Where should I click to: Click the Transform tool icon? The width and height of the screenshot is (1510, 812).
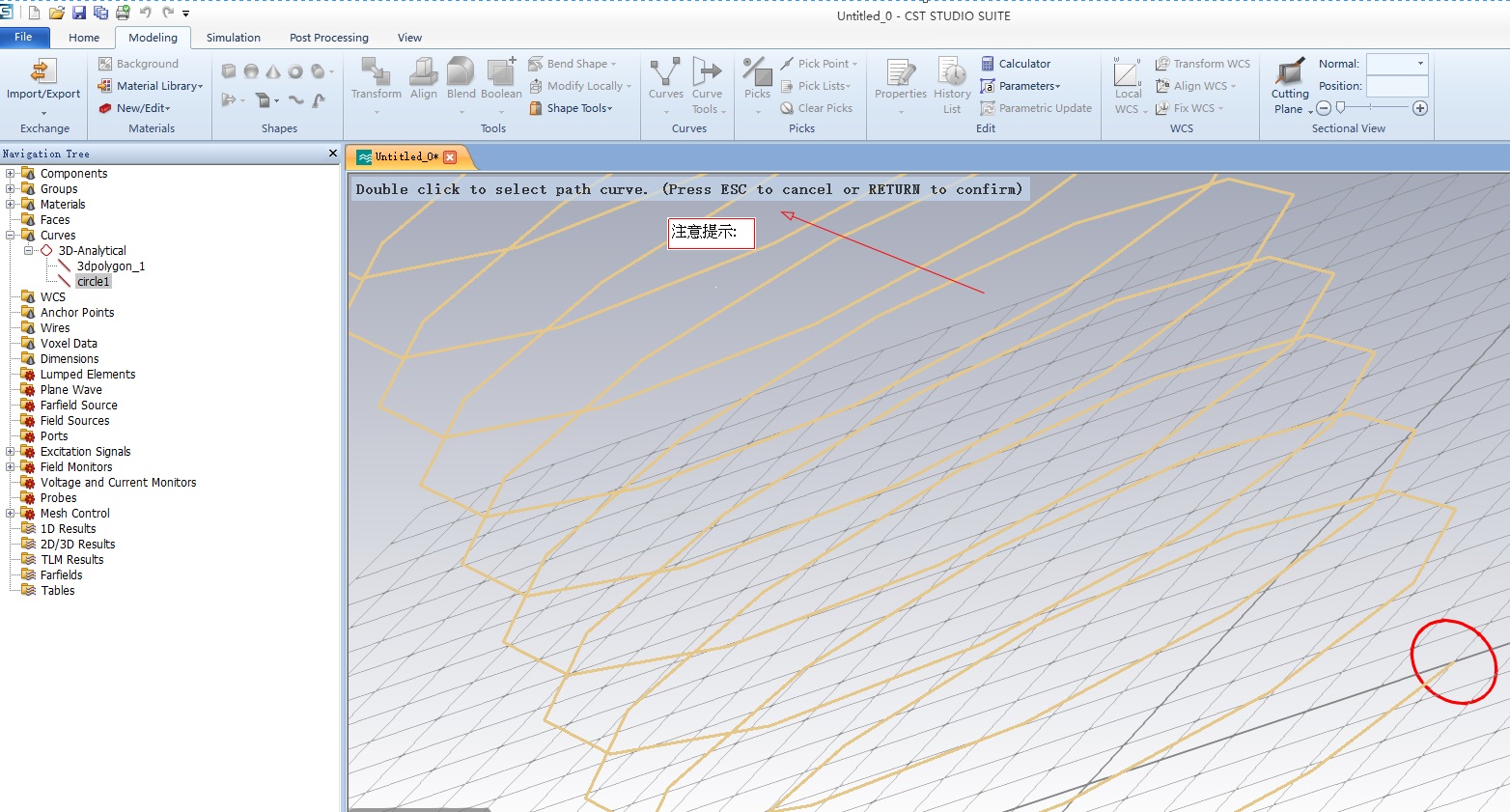click(x=376, y=73)
